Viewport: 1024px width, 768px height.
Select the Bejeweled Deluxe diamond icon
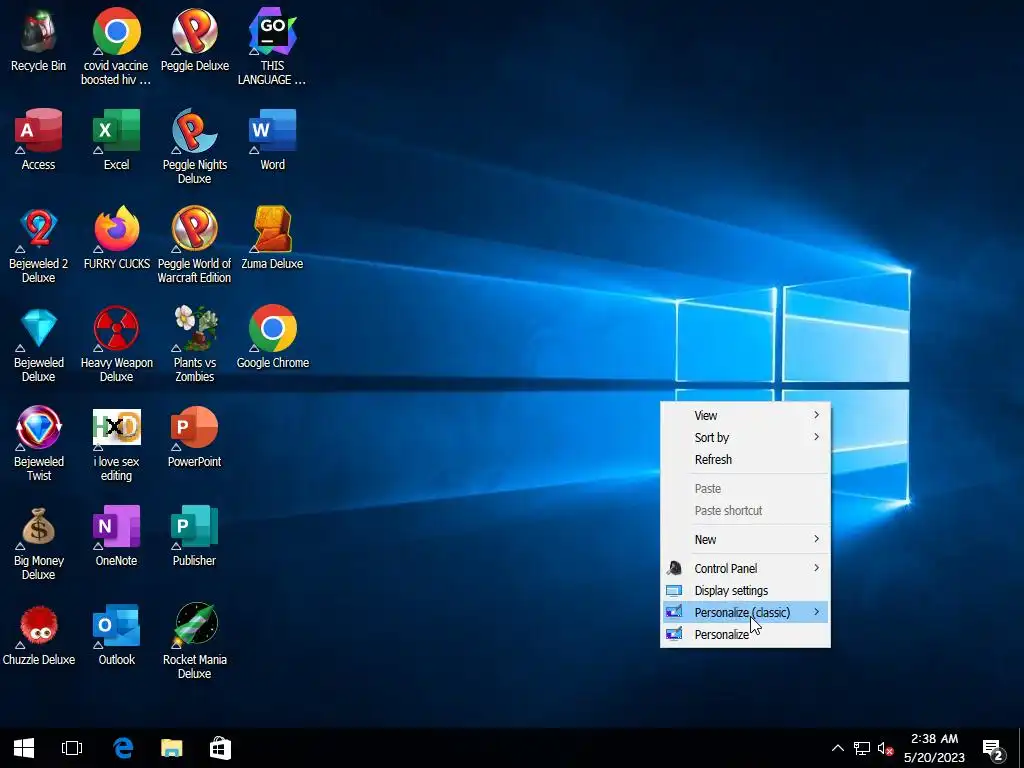click(x=39, y=345)
